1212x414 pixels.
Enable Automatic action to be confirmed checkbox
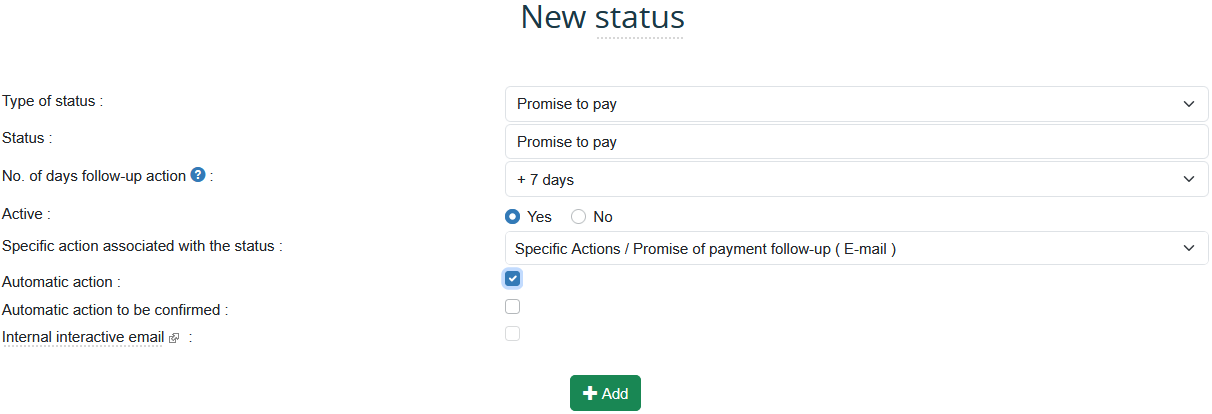click(x=513, y=307)
